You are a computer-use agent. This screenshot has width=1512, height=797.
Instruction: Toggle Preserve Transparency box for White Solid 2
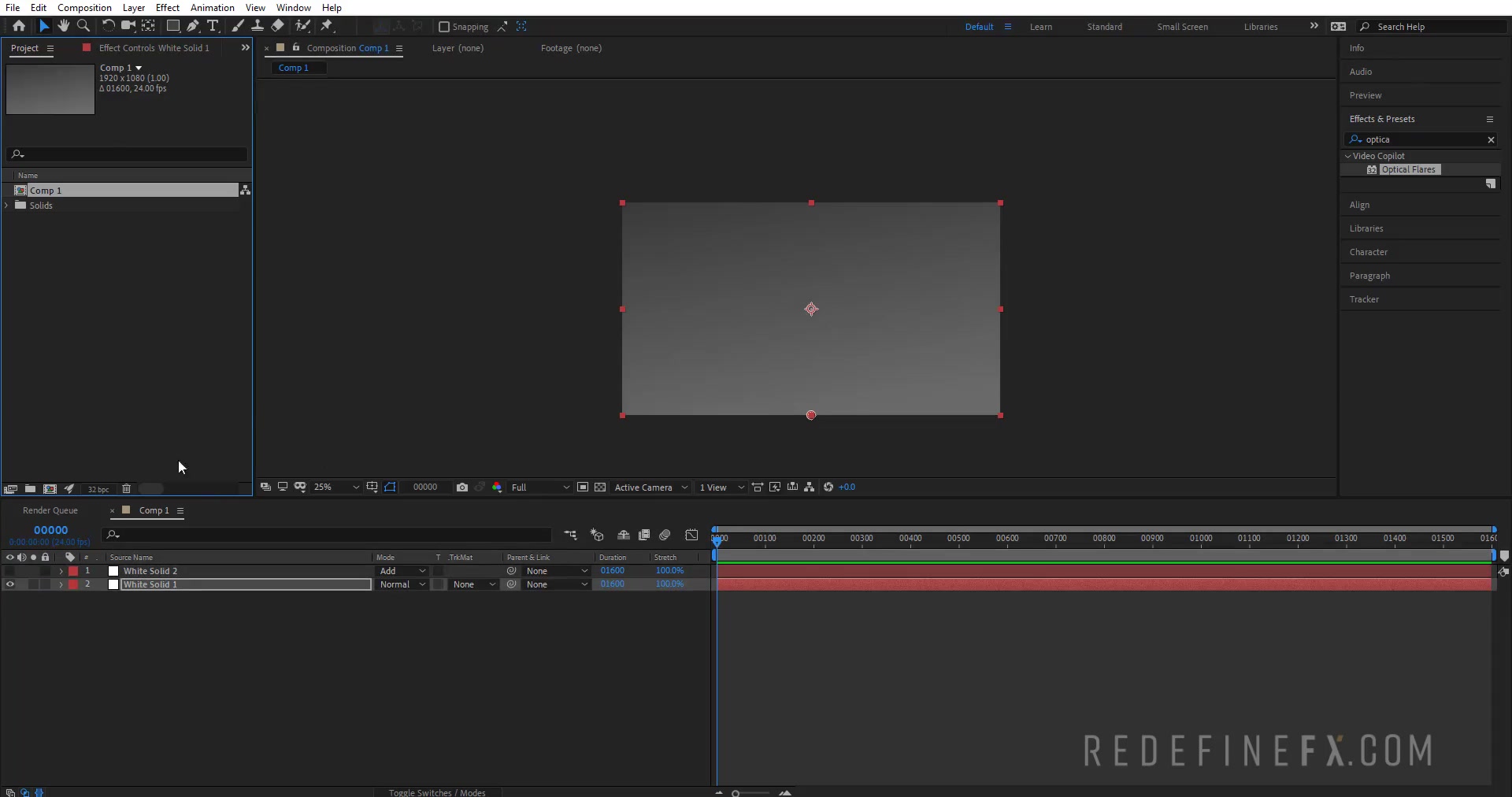439,571
